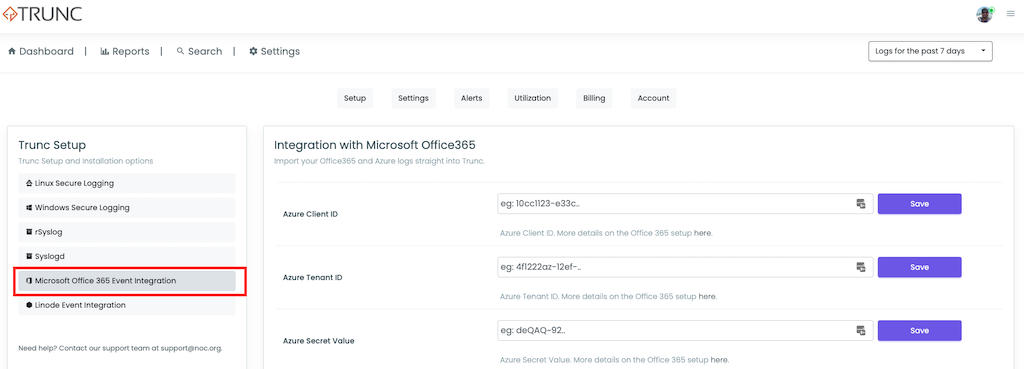
Task: Click icon inside Azure Tenant ID field
Action: click(x=861, y=267)
